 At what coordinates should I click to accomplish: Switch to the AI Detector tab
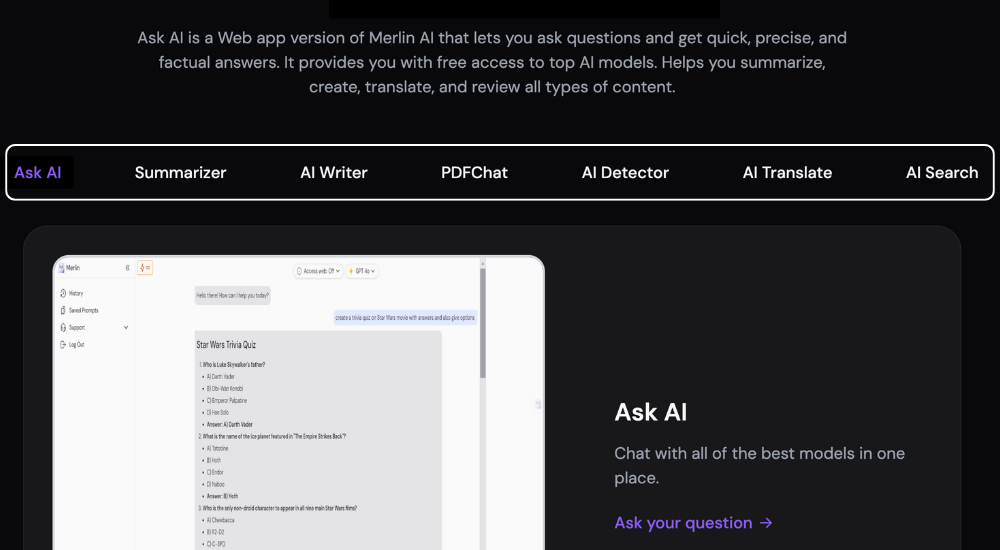(625, 173)
